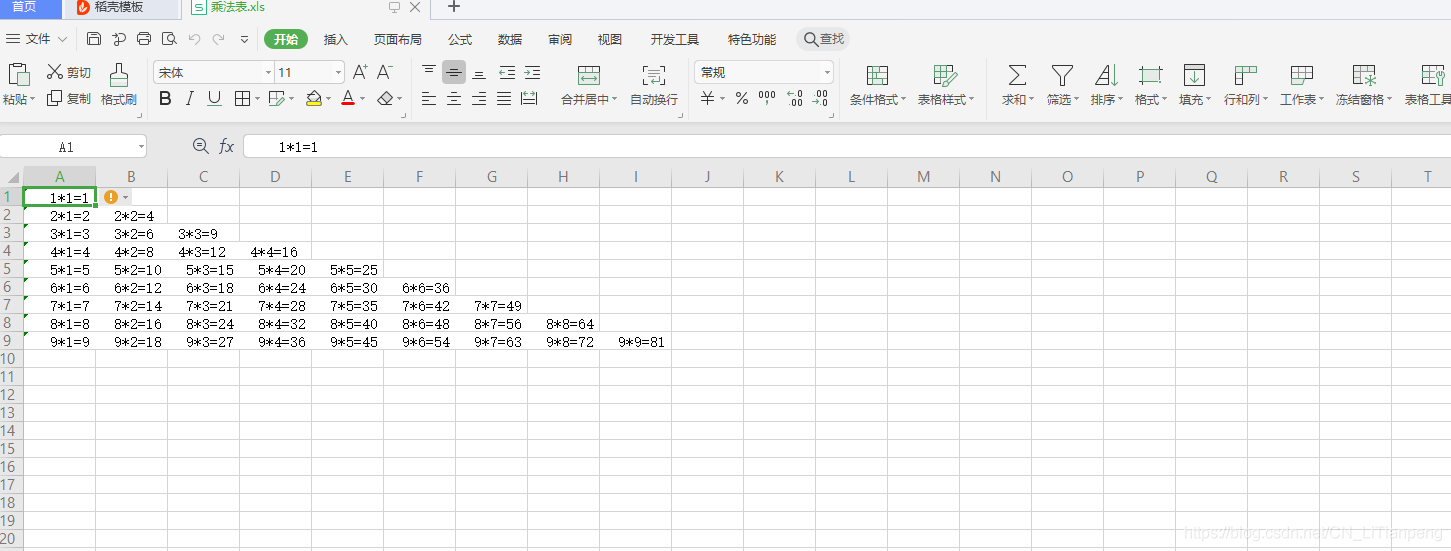Click Conditional Formatting (条件格式) icon
1451x551 pixels.
tap(877, 75)
